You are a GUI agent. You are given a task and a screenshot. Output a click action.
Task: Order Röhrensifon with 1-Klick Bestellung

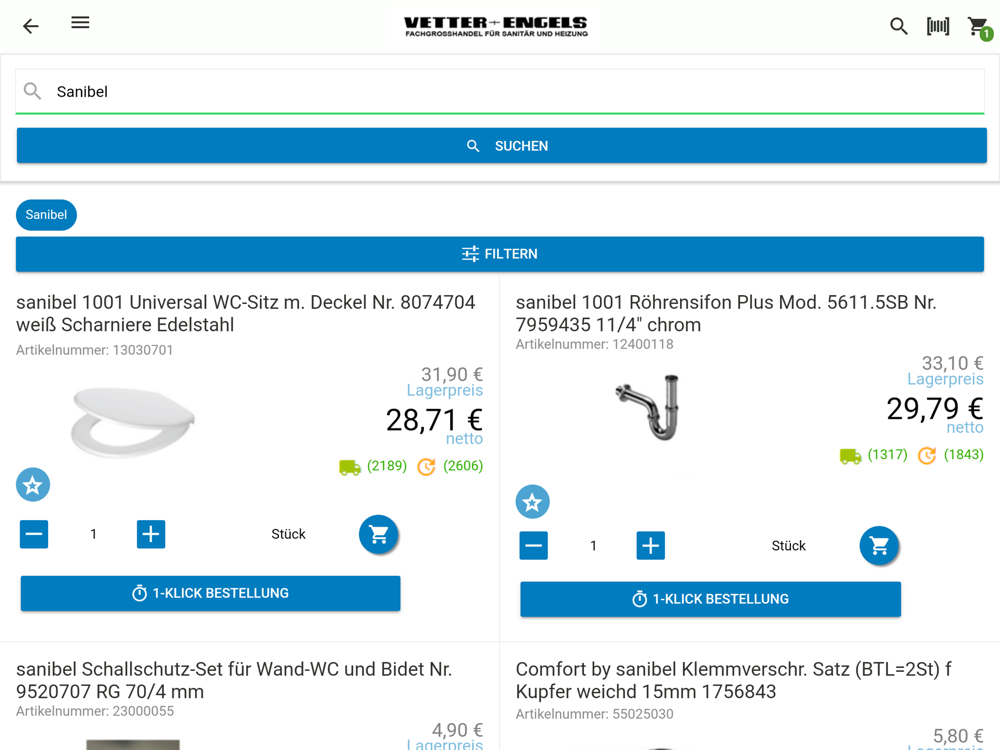[x=710, y=599]
